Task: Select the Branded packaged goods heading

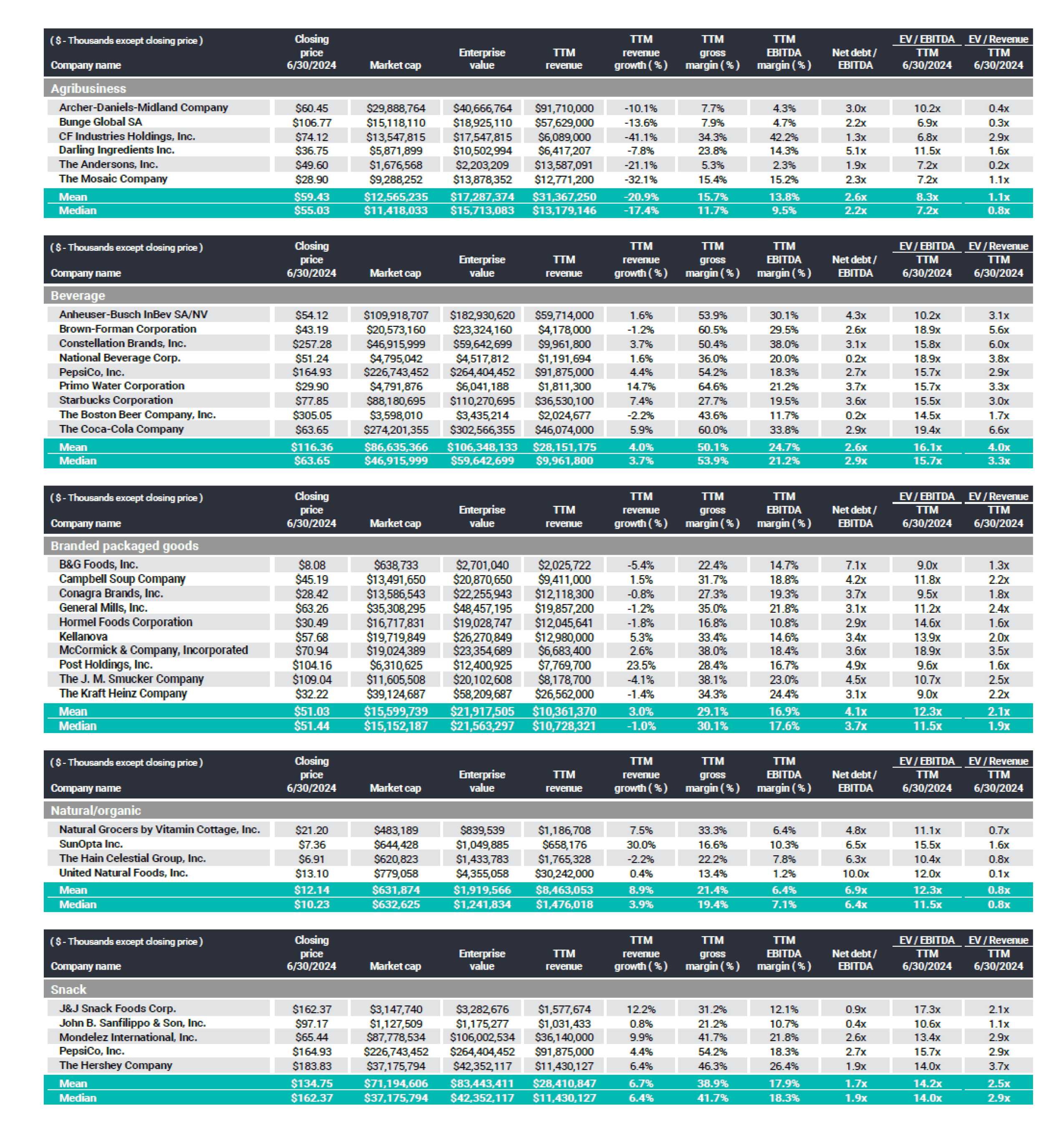Action: click(x=125, y=546)
